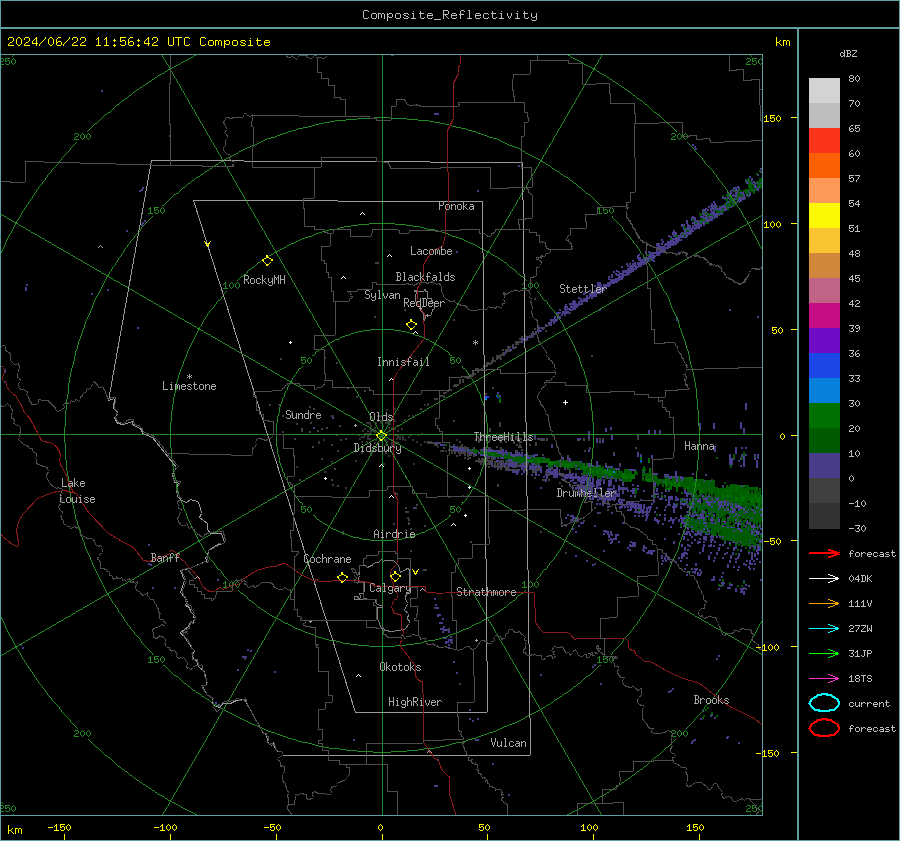Click the yellow diamond marker at RockyMH

pos(267,261)
